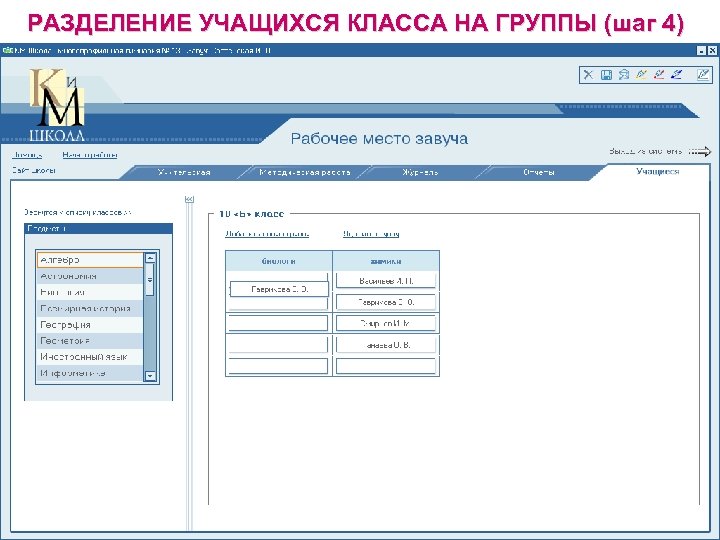This screenshot has height=540, width=720.
Task: Minimize the КМ Школа window
Action: tap(701, 51)
